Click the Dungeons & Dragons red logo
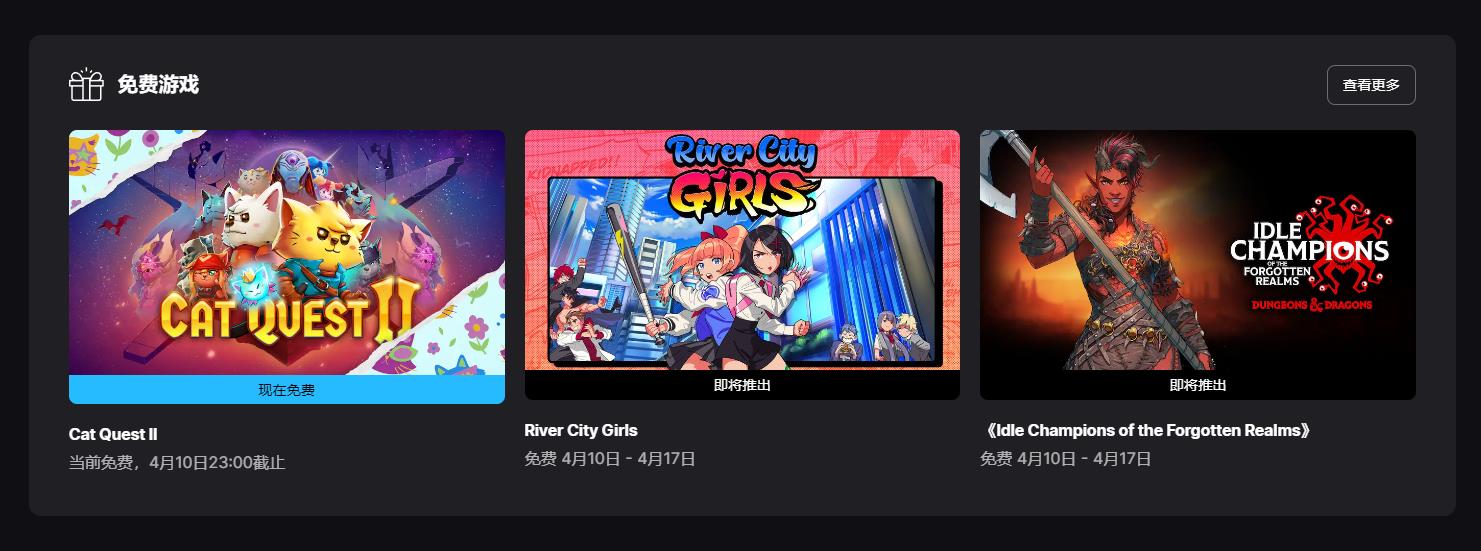Screen dimensions: 1481x551 click(x=1311, y=304)
